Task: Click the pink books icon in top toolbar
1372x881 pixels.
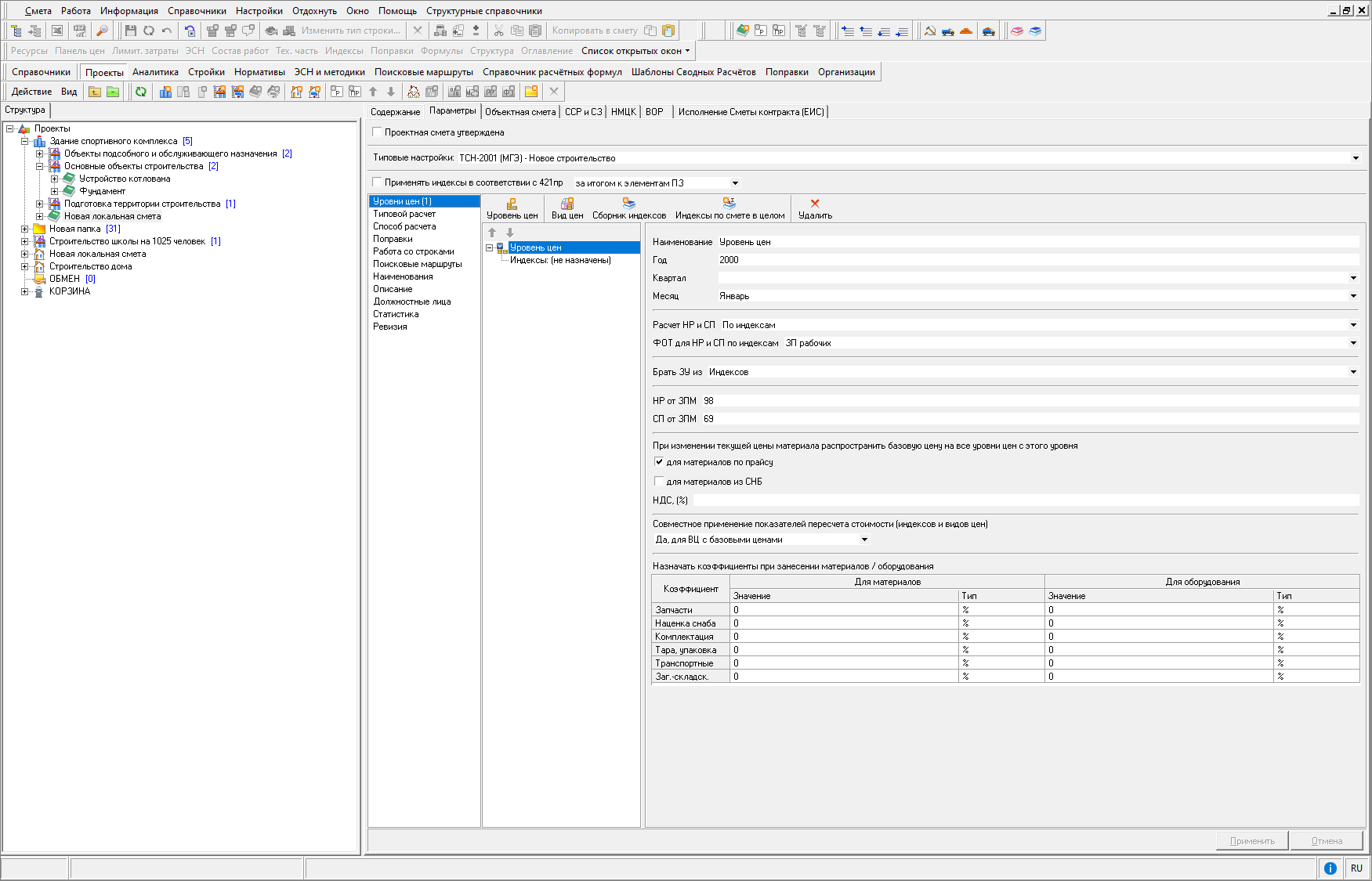Action: tap(1016, 31)
